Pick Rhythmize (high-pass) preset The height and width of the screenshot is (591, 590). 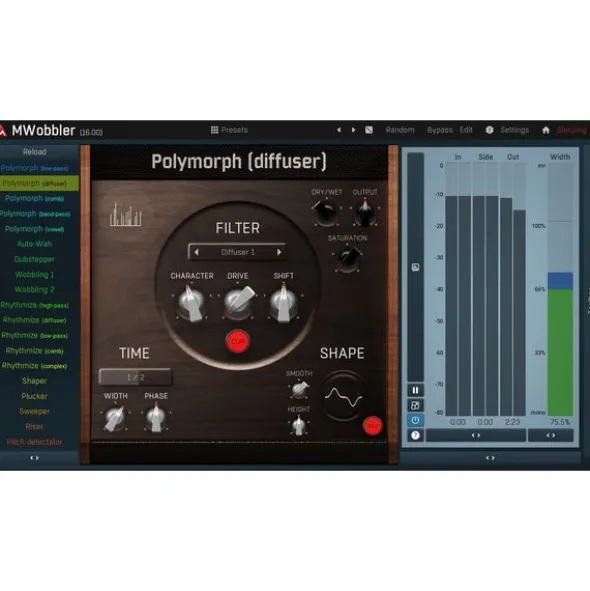coord(34,305)
